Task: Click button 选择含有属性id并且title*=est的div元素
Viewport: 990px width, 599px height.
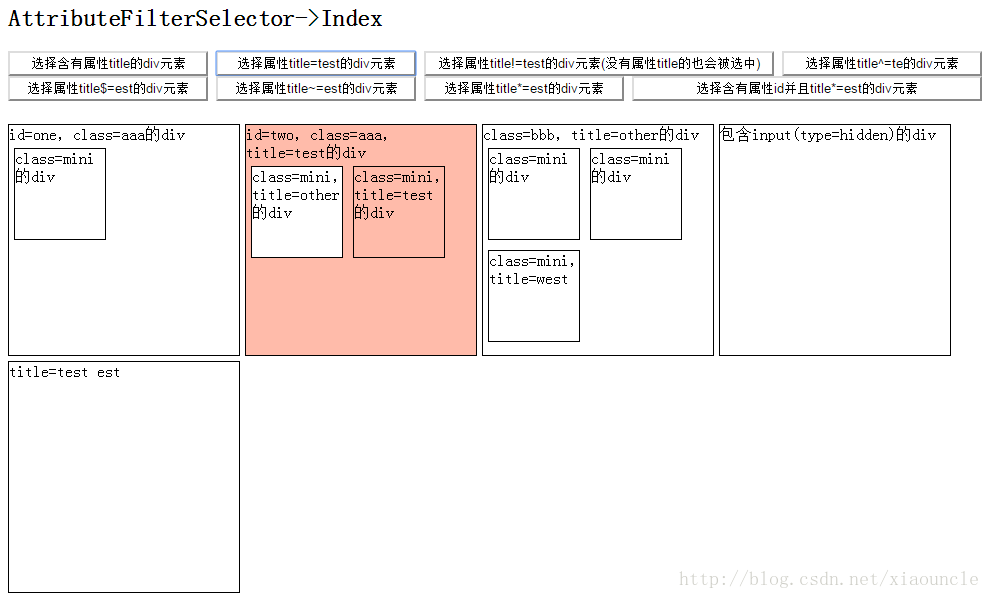Action: click(x=807, y=88)
